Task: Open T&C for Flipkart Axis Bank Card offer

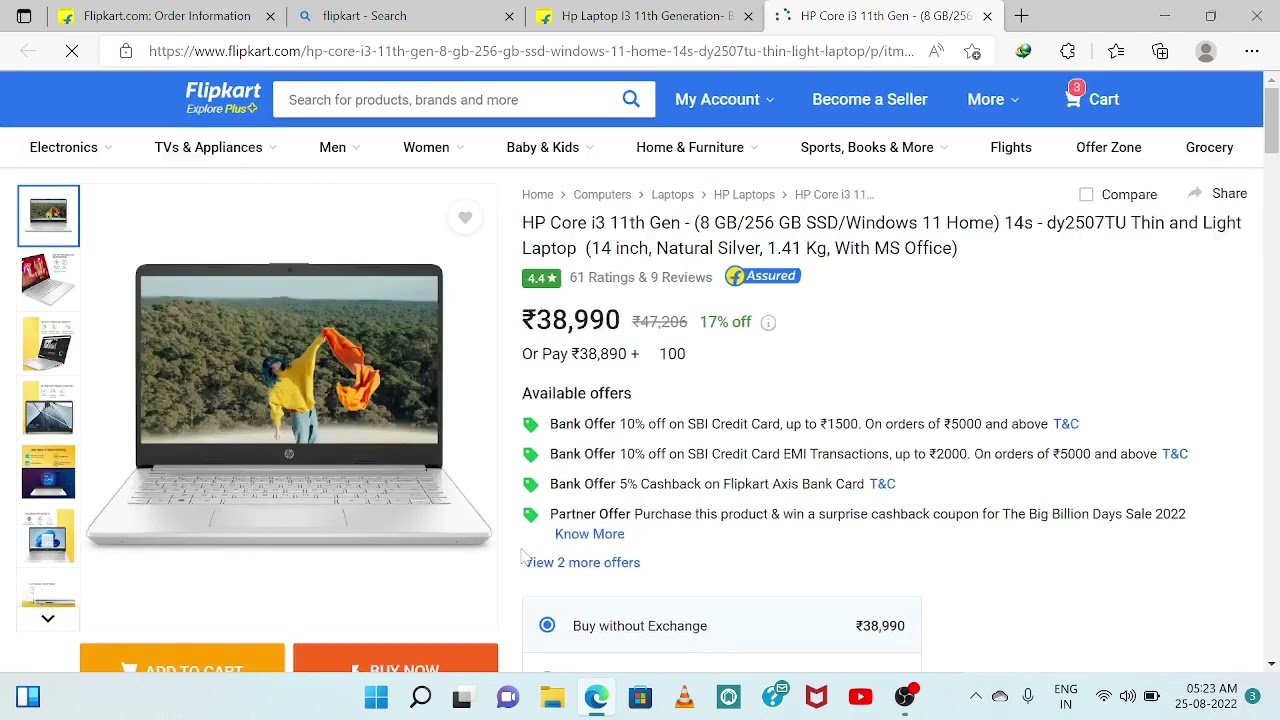Action: (x=882, y=484)
